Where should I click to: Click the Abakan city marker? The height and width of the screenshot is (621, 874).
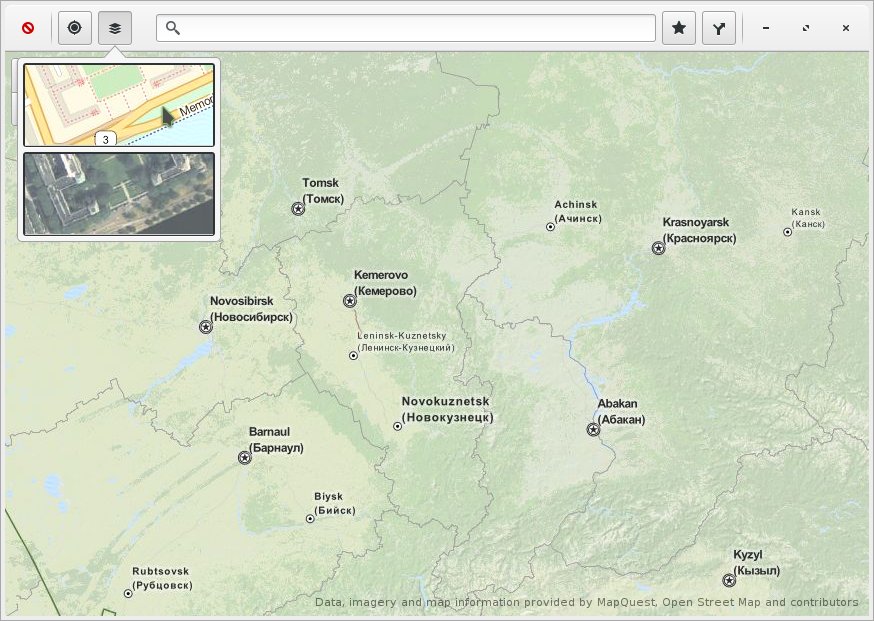coord(593,429)
